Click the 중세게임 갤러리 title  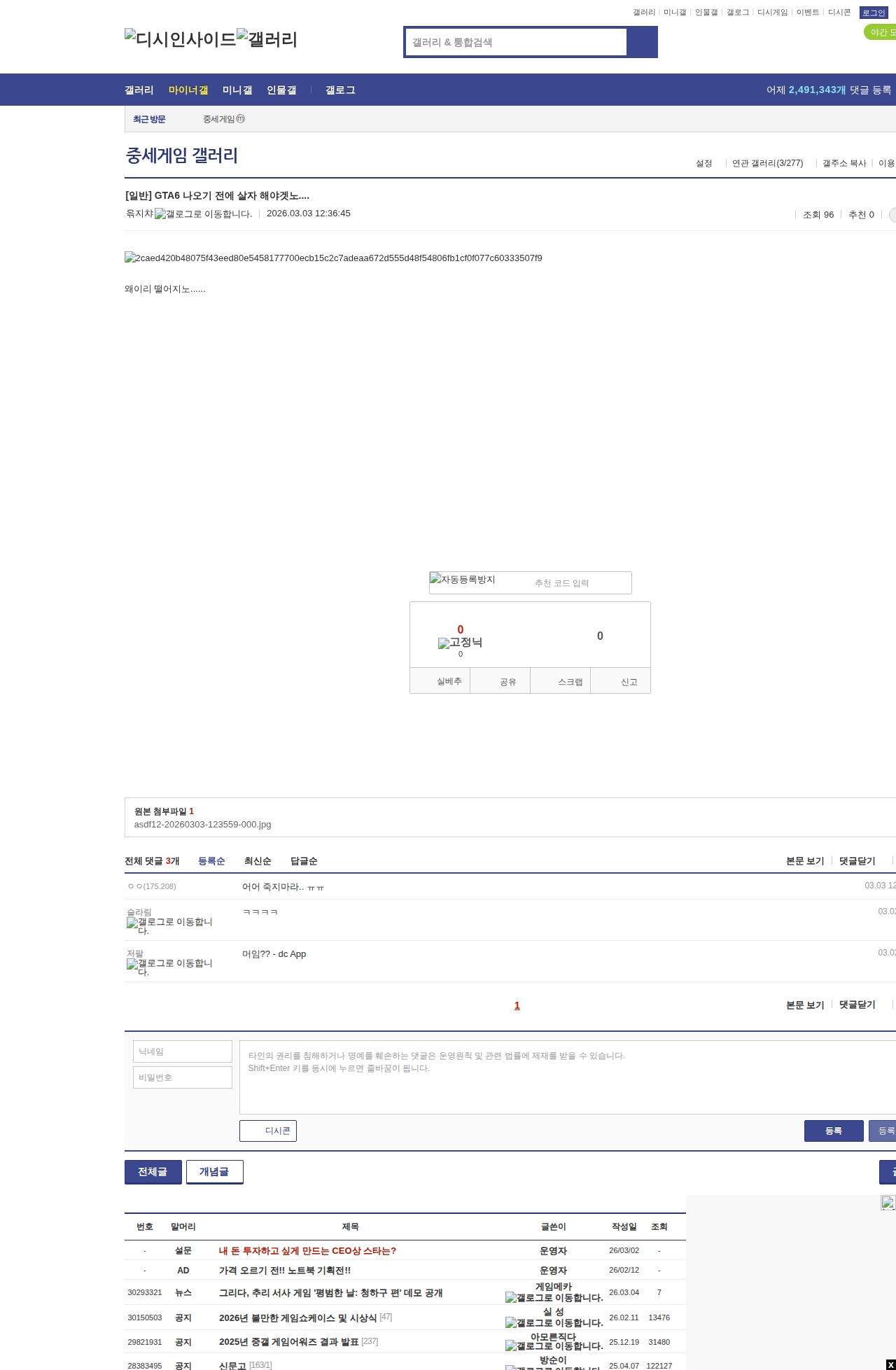182,155
